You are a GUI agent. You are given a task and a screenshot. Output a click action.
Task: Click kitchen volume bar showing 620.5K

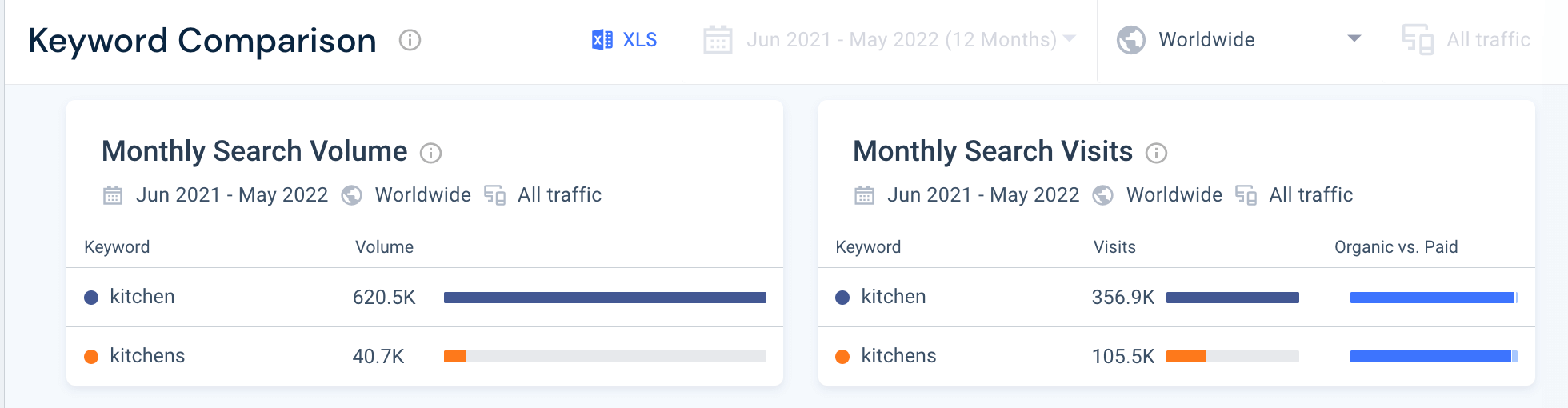coord(604,298)
